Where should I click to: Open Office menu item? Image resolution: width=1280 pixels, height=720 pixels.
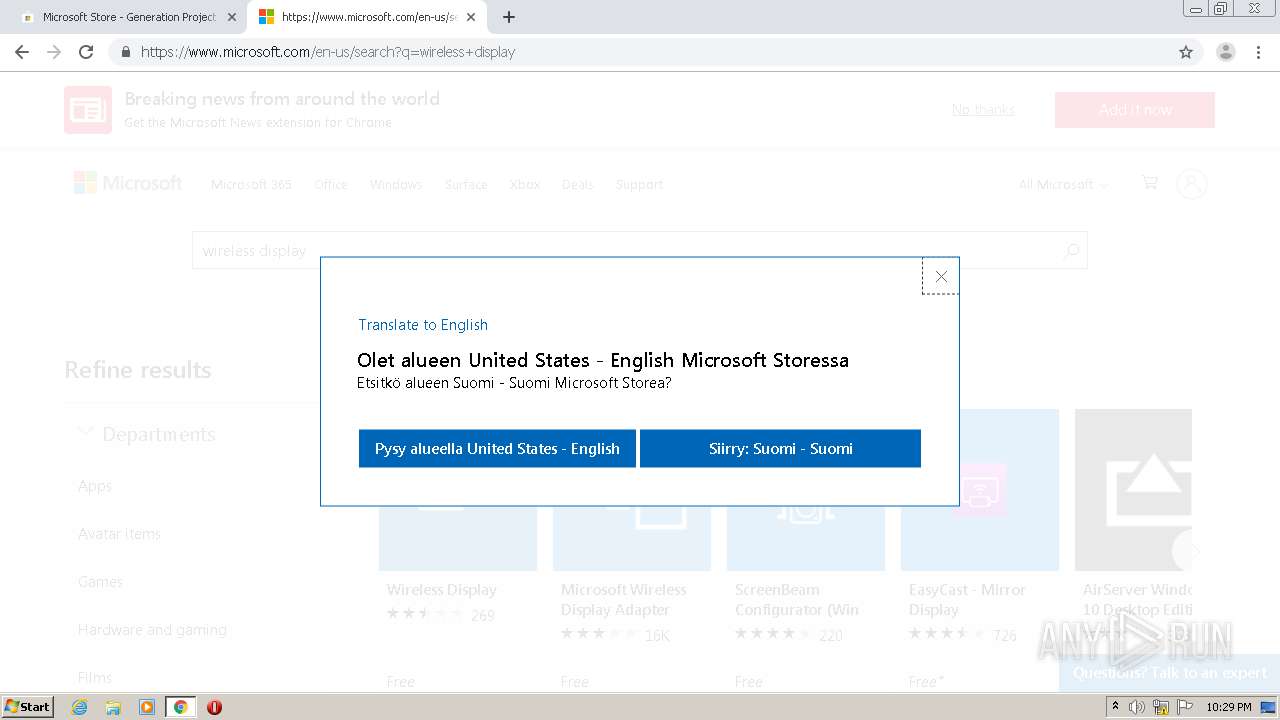(x=331, y=185)
